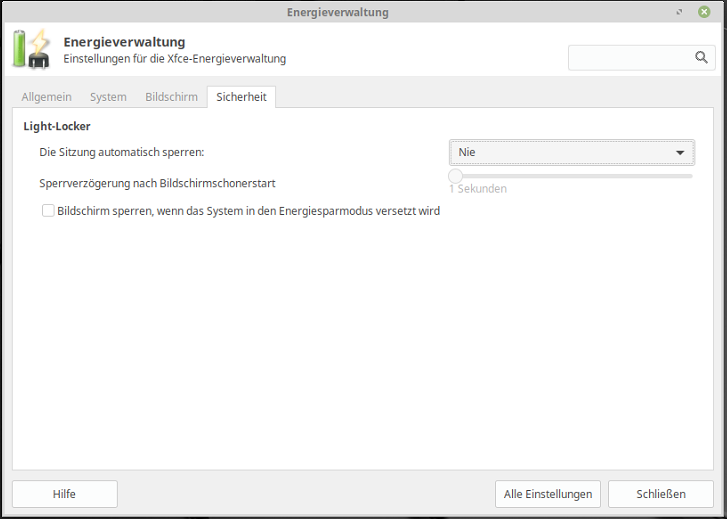Enable Bildschirm sperren on Energiesparmodus checkbox
This screenshot has height=519, width=727.
48,211
